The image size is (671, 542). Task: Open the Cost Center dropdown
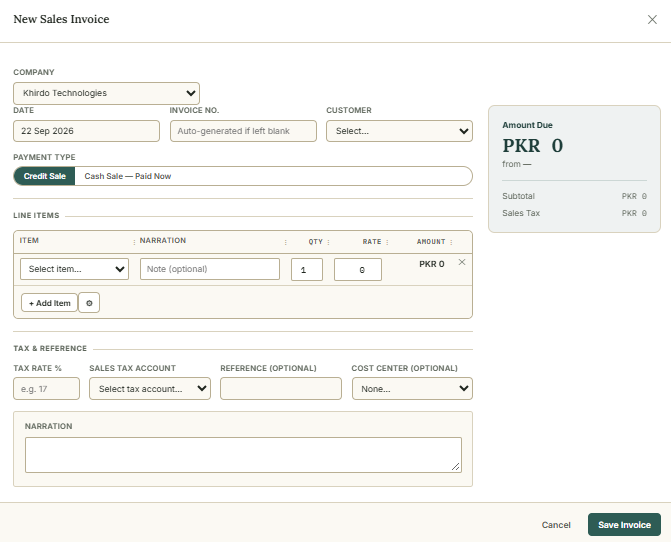point(412,389)
